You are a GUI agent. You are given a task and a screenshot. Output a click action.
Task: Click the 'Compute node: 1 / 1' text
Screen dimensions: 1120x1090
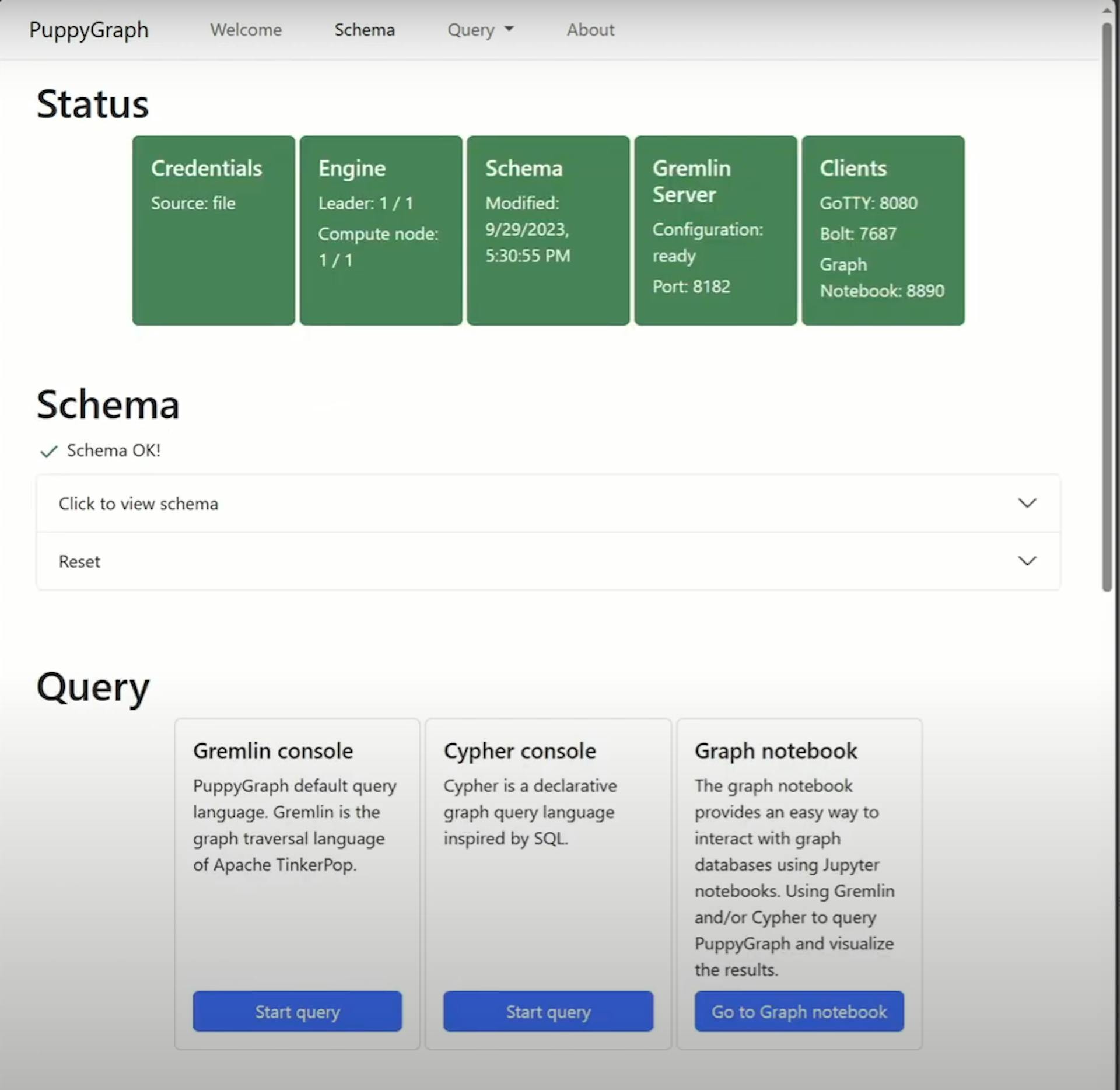tap(378, 247)
